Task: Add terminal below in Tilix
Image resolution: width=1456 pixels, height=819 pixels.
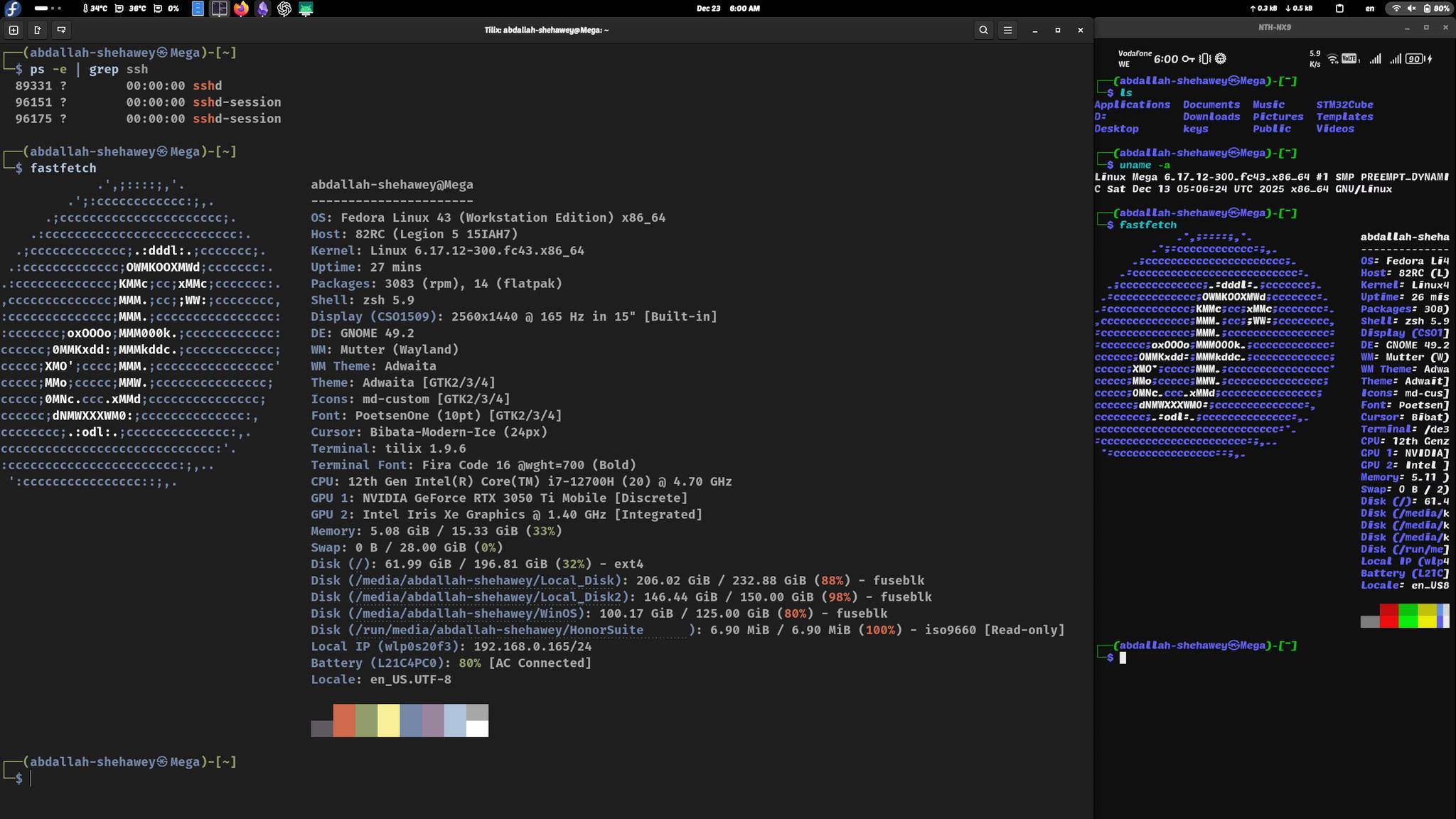Action: (x=61, y=30)
